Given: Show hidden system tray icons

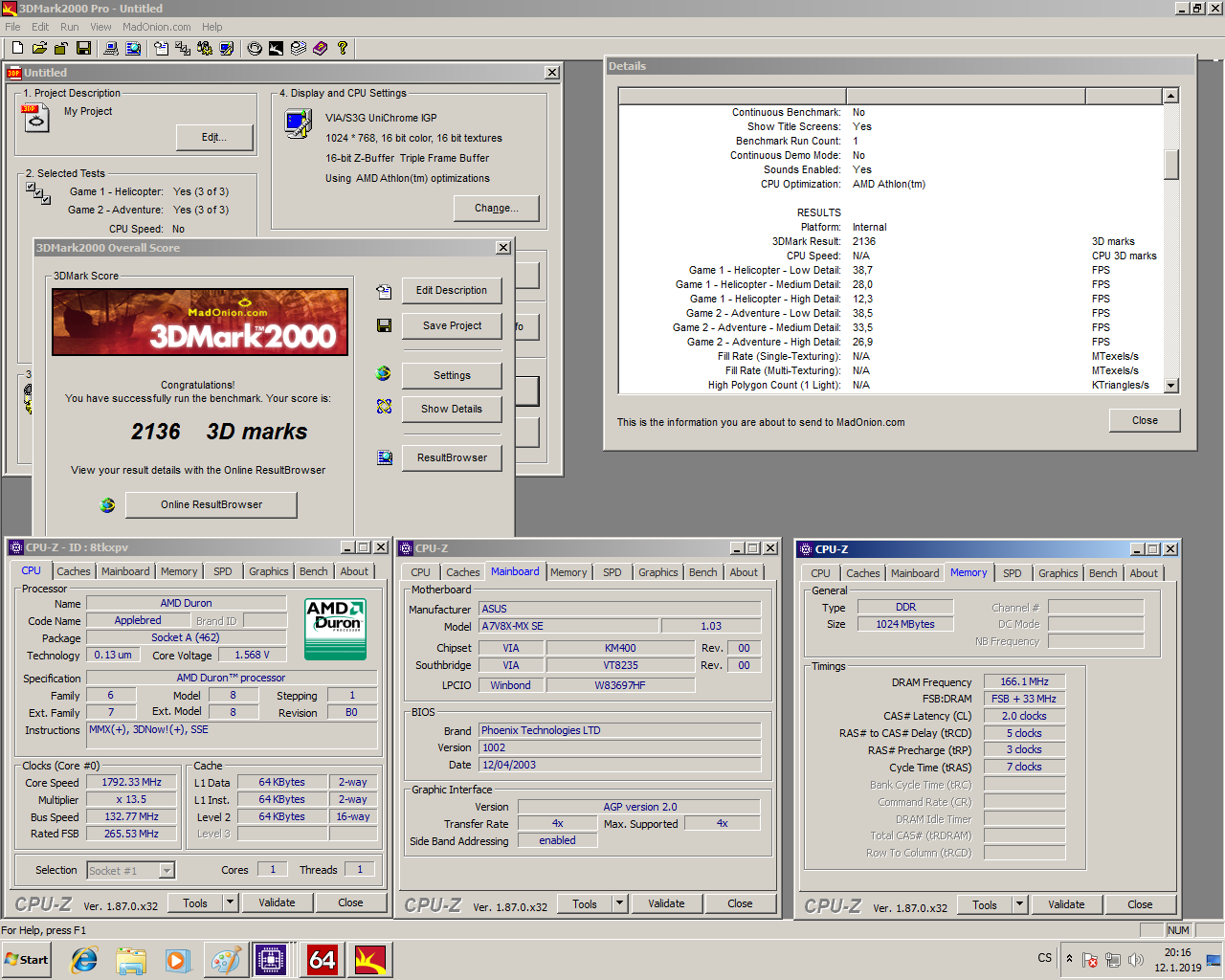Looking at the screenshot, I should click(x=1070, y=958).
